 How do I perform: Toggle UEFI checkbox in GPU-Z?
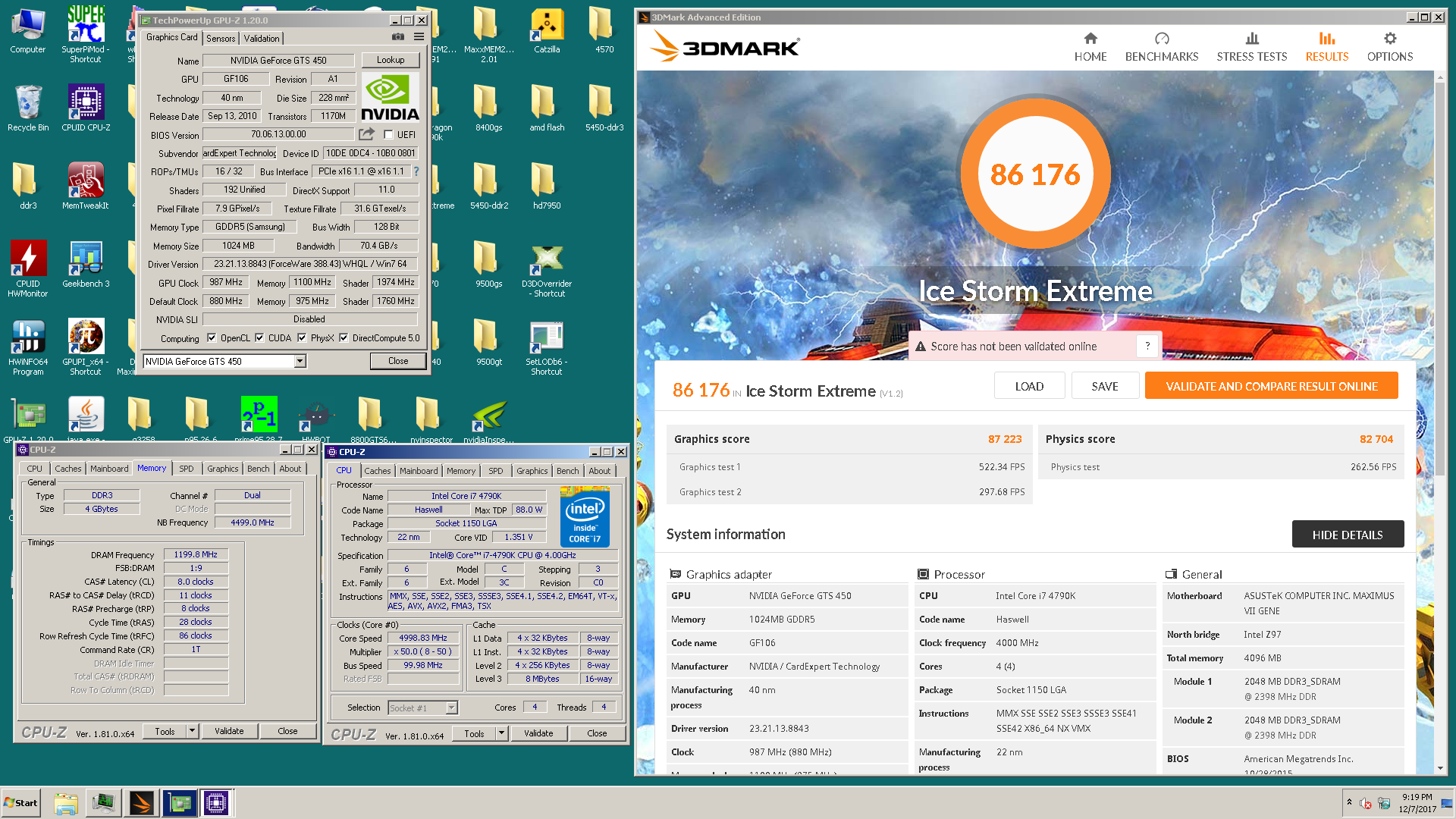[388, 134]
